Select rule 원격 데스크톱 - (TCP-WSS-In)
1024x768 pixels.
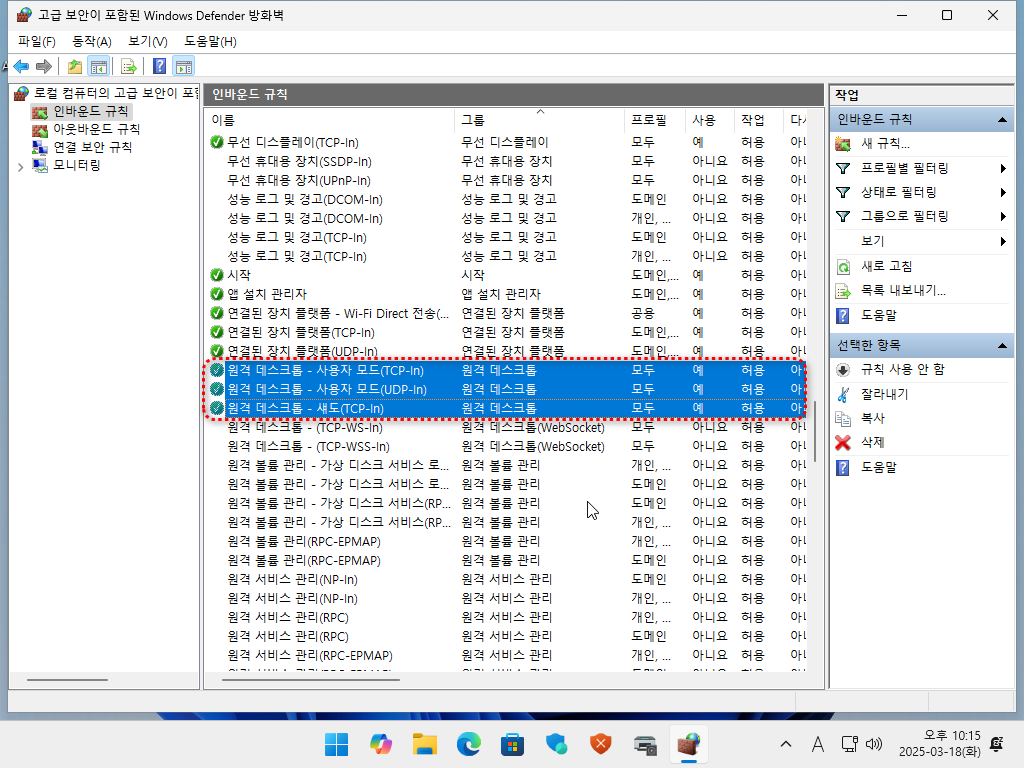pos(506,446)
